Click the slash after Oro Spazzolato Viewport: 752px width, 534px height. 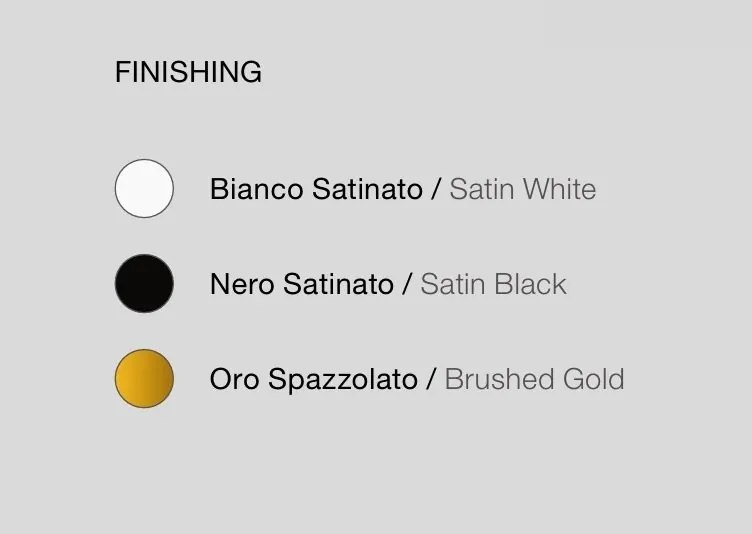431,379
